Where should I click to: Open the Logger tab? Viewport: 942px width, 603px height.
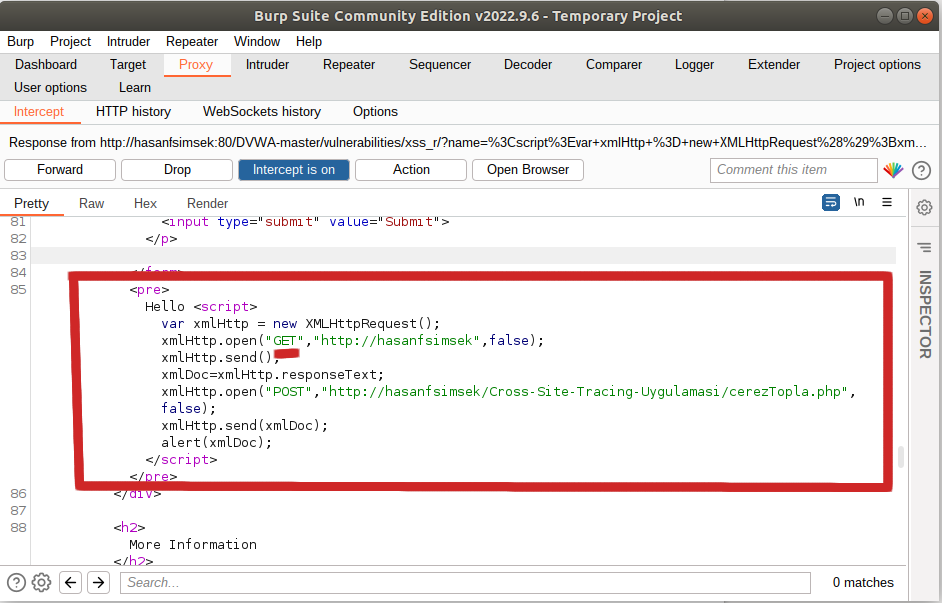coord(694,64)
